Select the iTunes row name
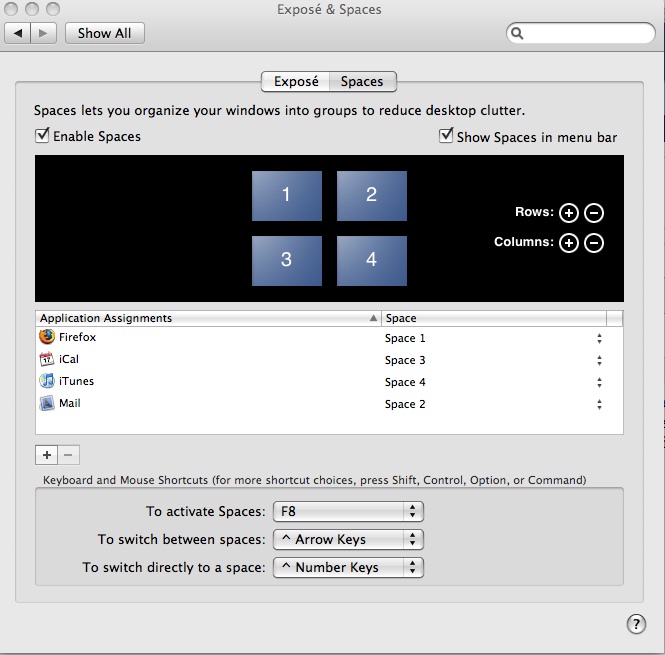Viewport: 665px width, 655px height. pos(76,381)
